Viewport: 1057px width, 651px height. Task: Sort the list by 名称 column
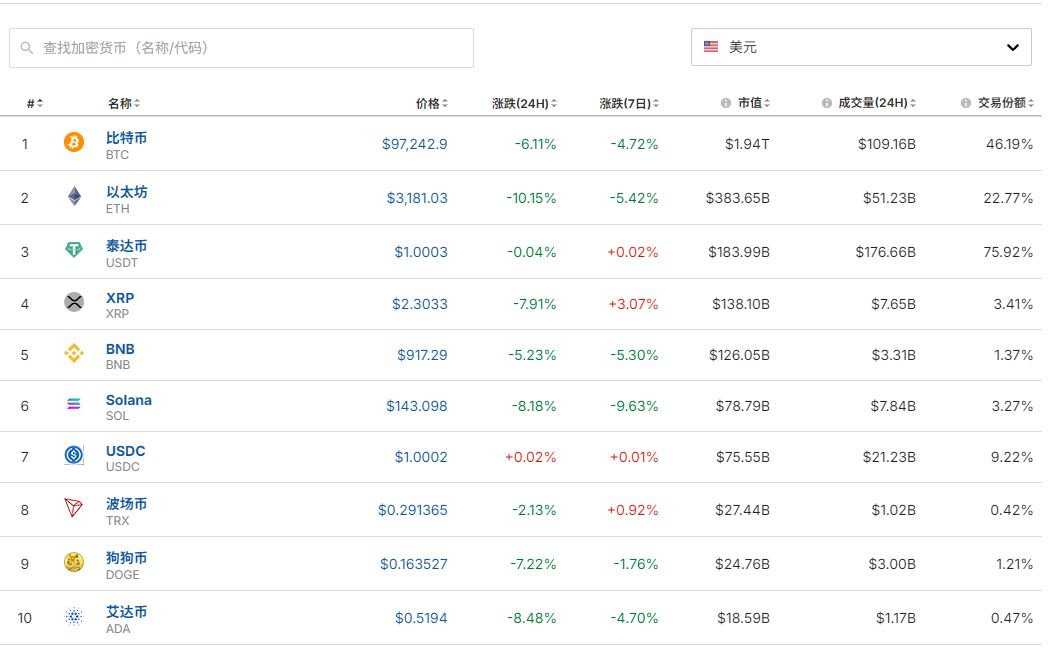pos(120,104)
